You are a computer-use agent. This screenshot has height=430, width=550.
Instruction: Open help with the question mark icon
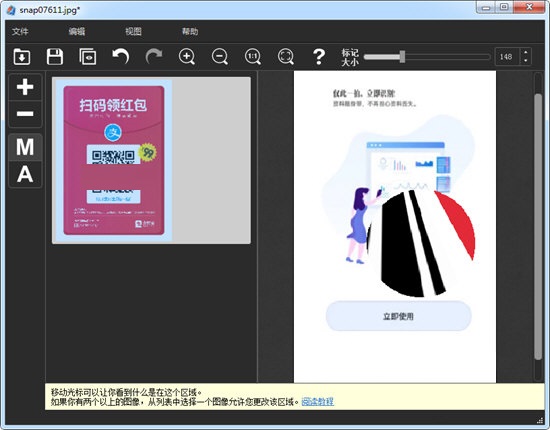[x=318, y=56]
